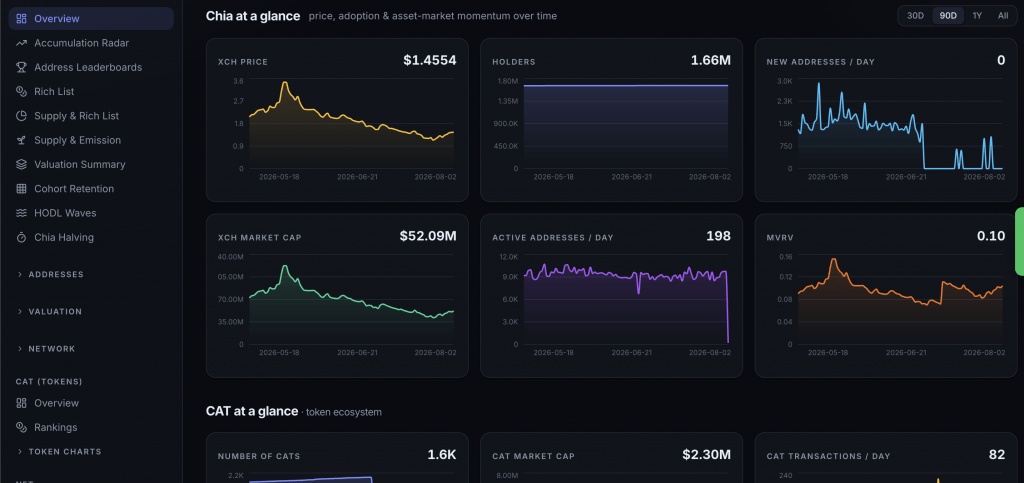Screen dimensions: 1024x483
Task: Click the green tab on right edge
Action: click(x=1019, y=242)
